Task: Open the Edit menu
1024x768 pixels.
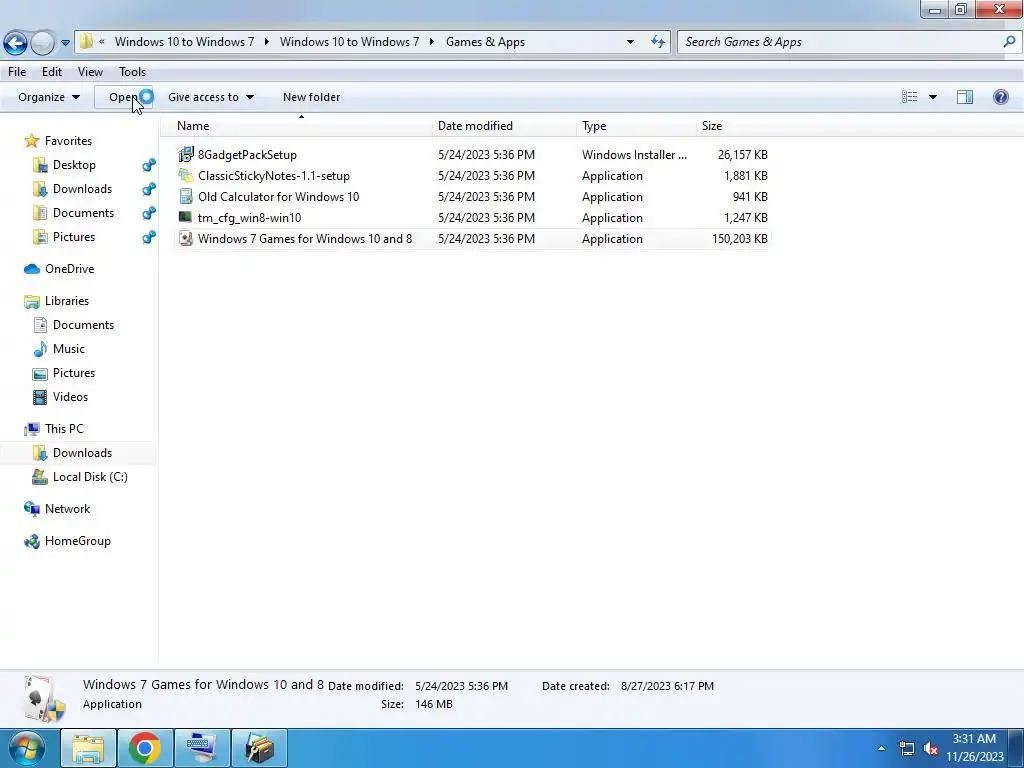Action: coord(52,72)
